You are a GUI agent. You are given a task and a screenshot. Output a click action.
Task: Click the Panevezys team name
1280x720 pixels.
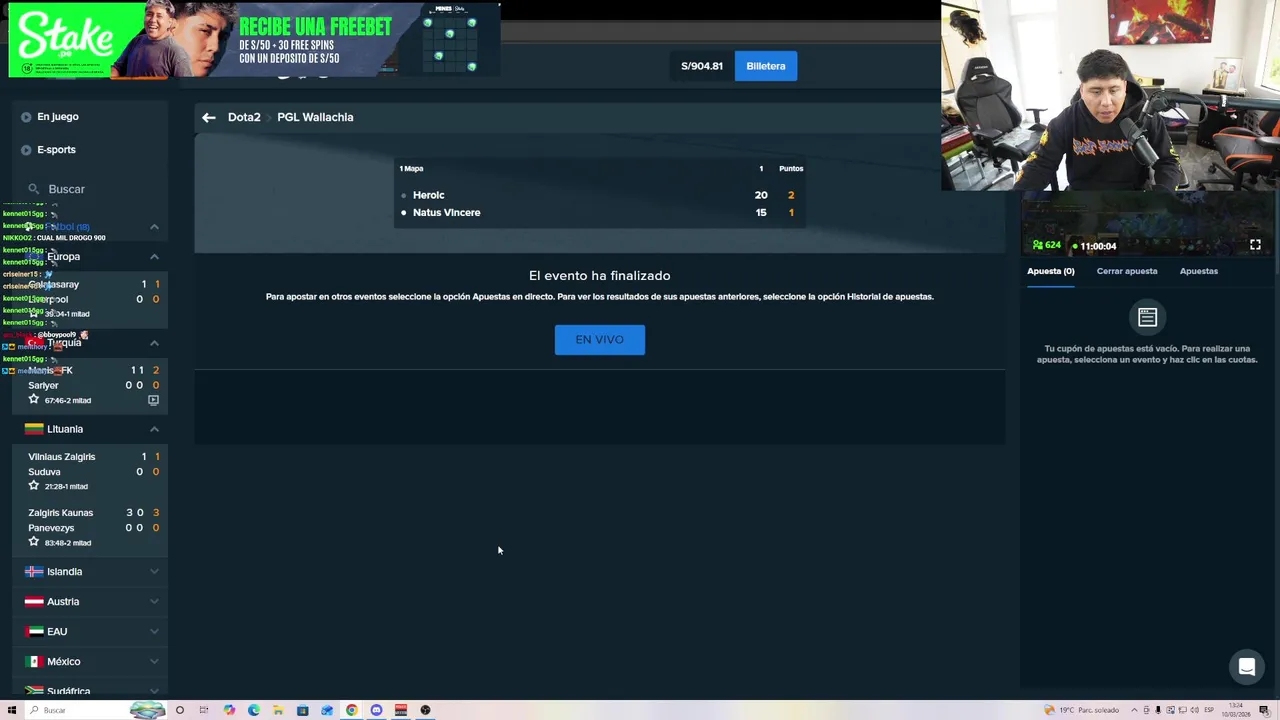point(51,528)
